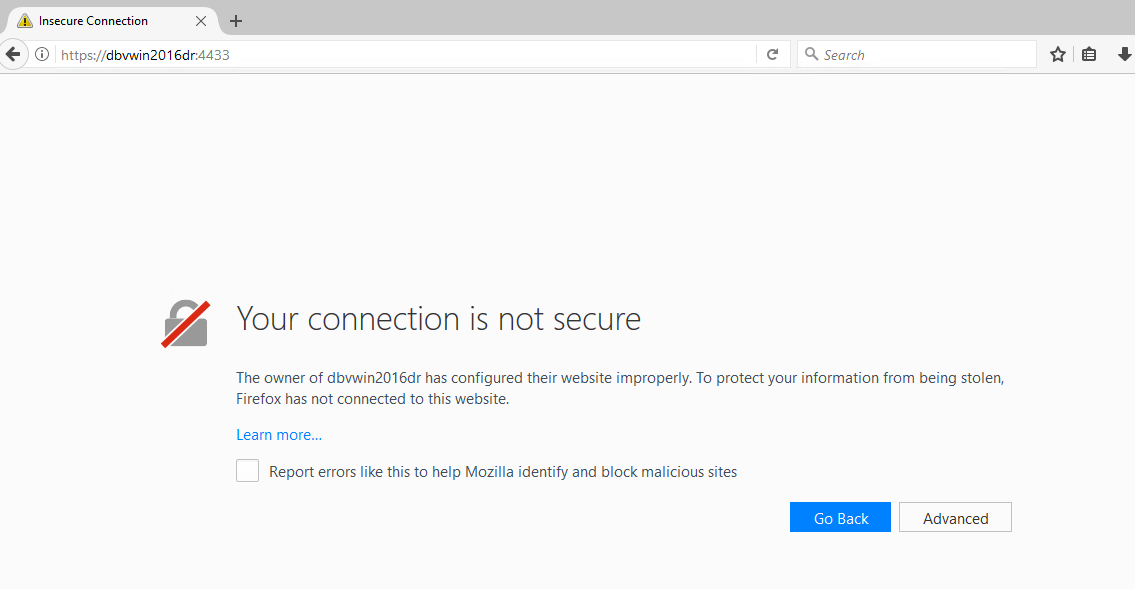Focus the address bar URL field
The height and width of the screenshot is (589, 1135).
[405, 54]
